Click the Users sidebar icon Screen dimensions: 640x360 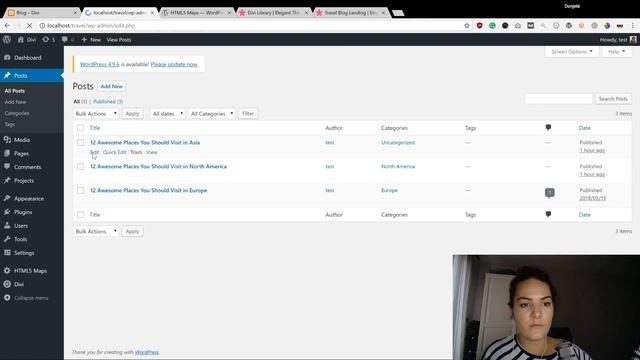tap(7, 225)
